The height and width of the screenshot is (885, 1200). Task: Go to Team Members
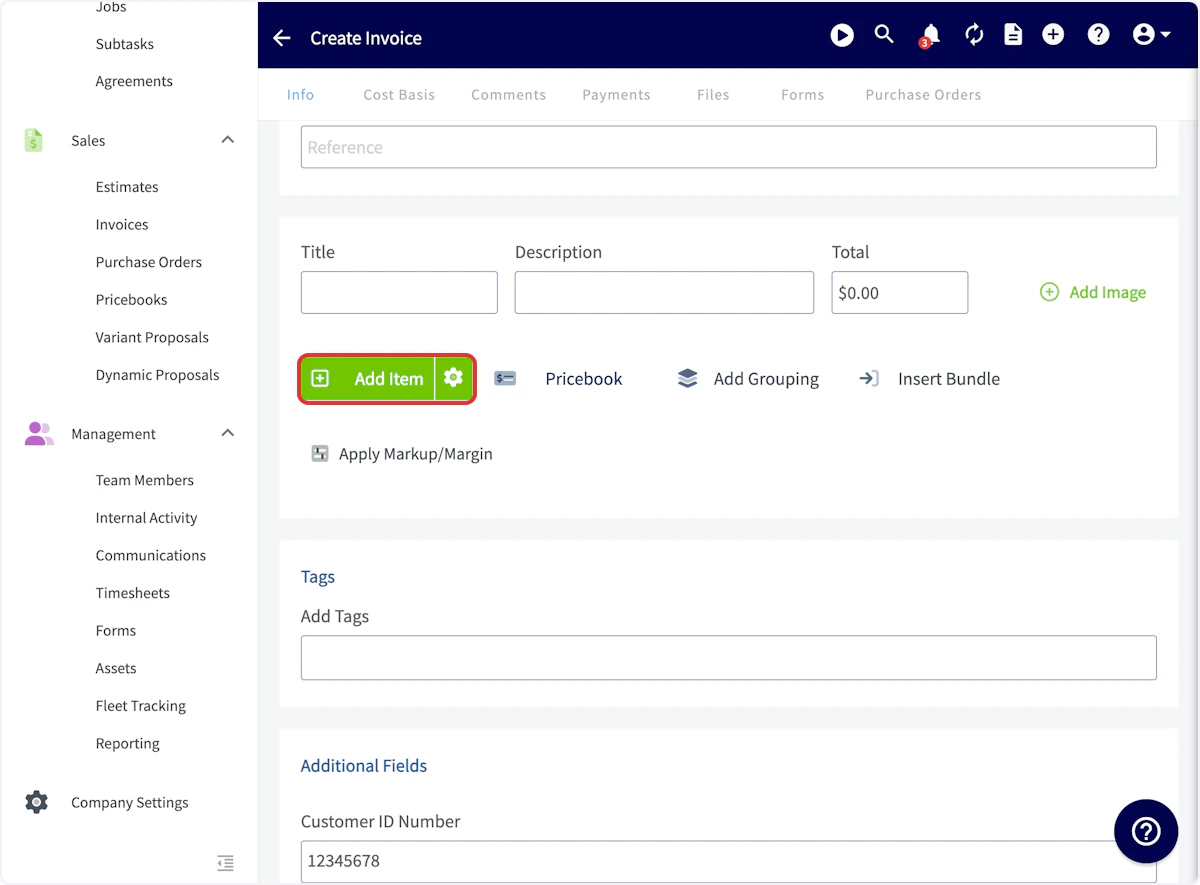(x=145, y=480)
